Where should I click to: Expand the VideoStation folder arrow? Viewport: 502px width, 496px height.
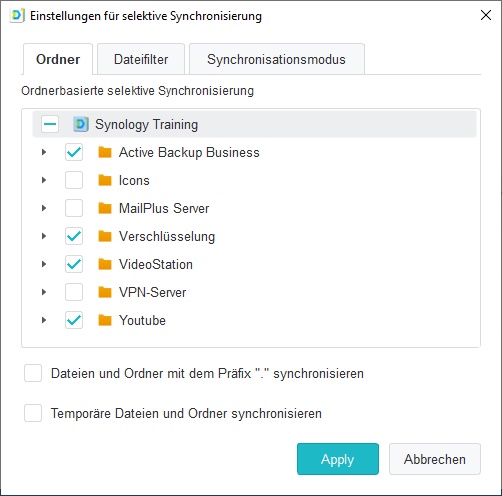(x=44, y=264)
